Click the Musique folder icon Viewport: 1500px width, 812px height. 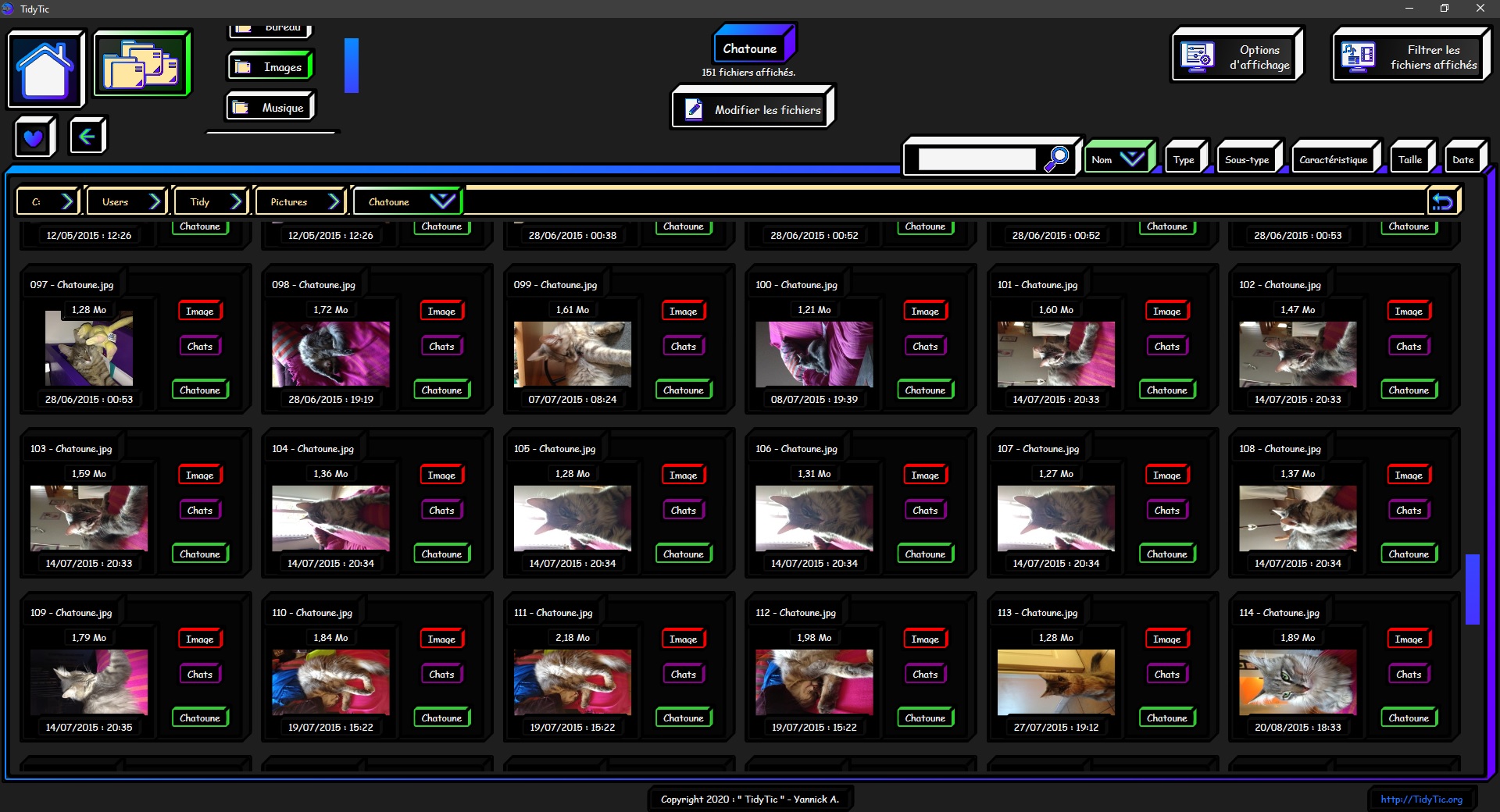coord(241,108)
